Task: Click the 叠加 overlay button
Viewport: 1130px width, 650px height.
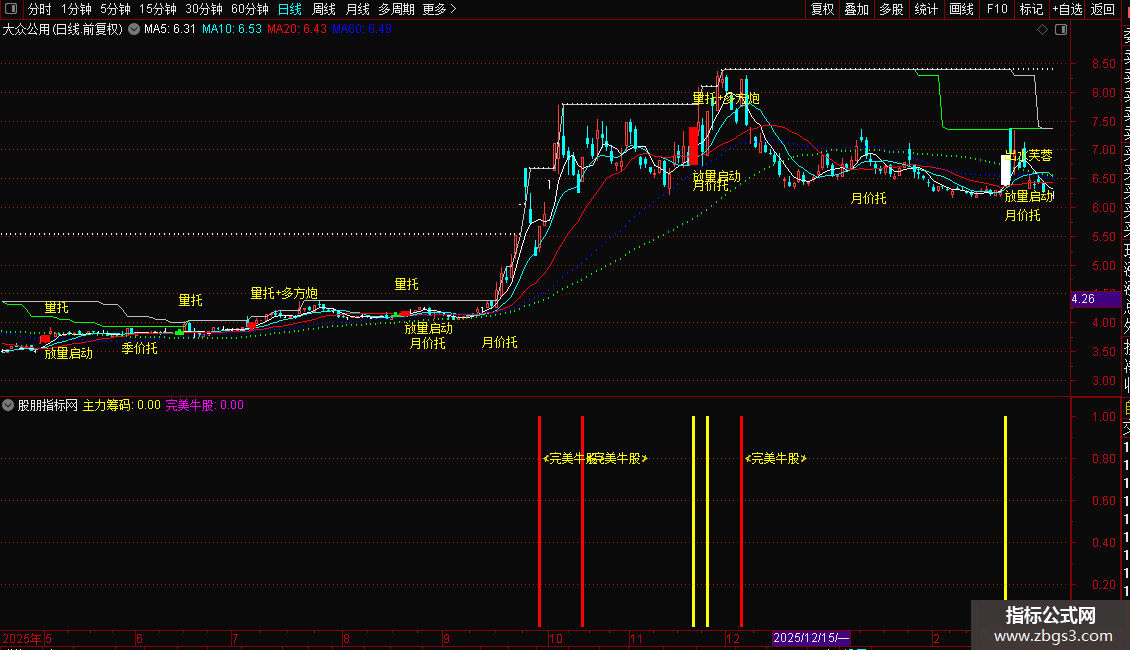Action: 857,9
